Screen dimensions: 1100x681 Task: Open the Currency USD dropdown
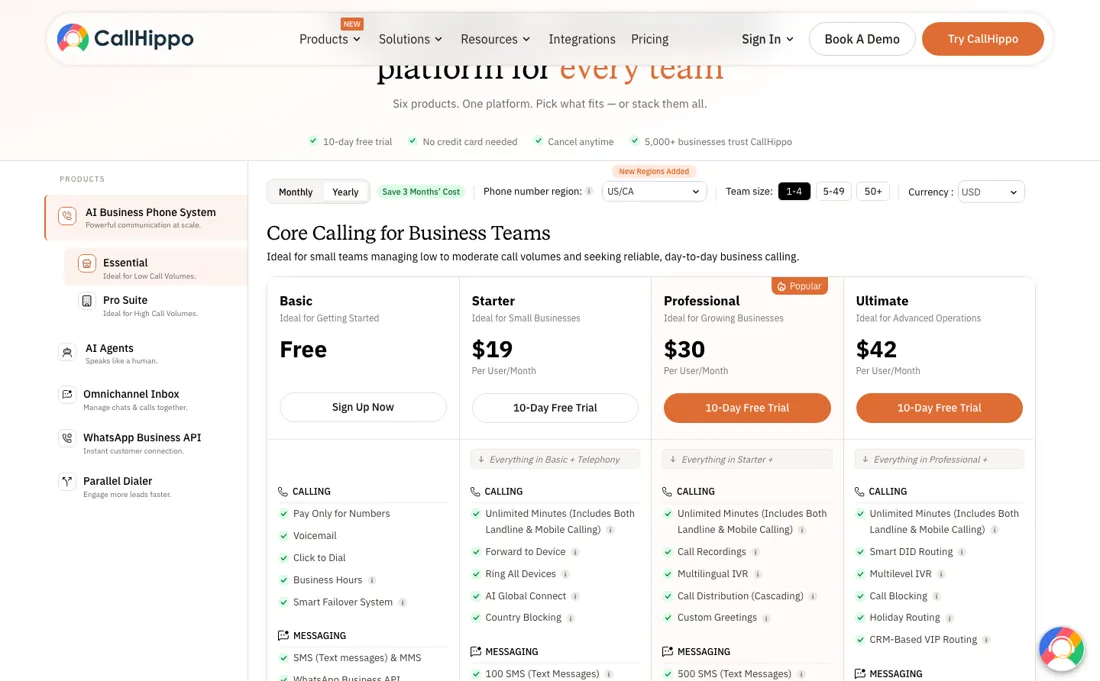tap(989, 191)
